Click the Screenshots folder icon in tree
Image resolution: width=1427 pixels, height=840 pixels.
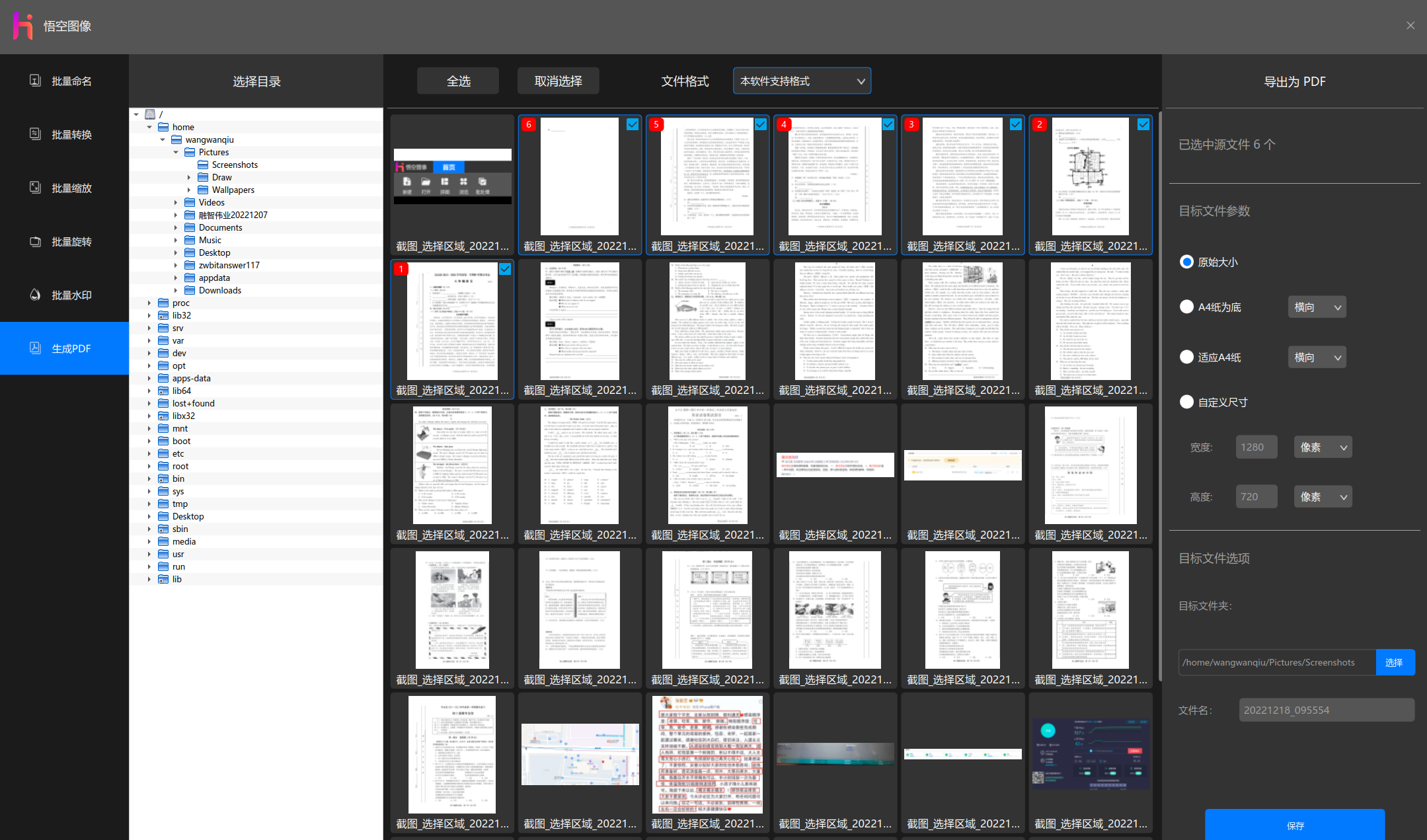203,165
